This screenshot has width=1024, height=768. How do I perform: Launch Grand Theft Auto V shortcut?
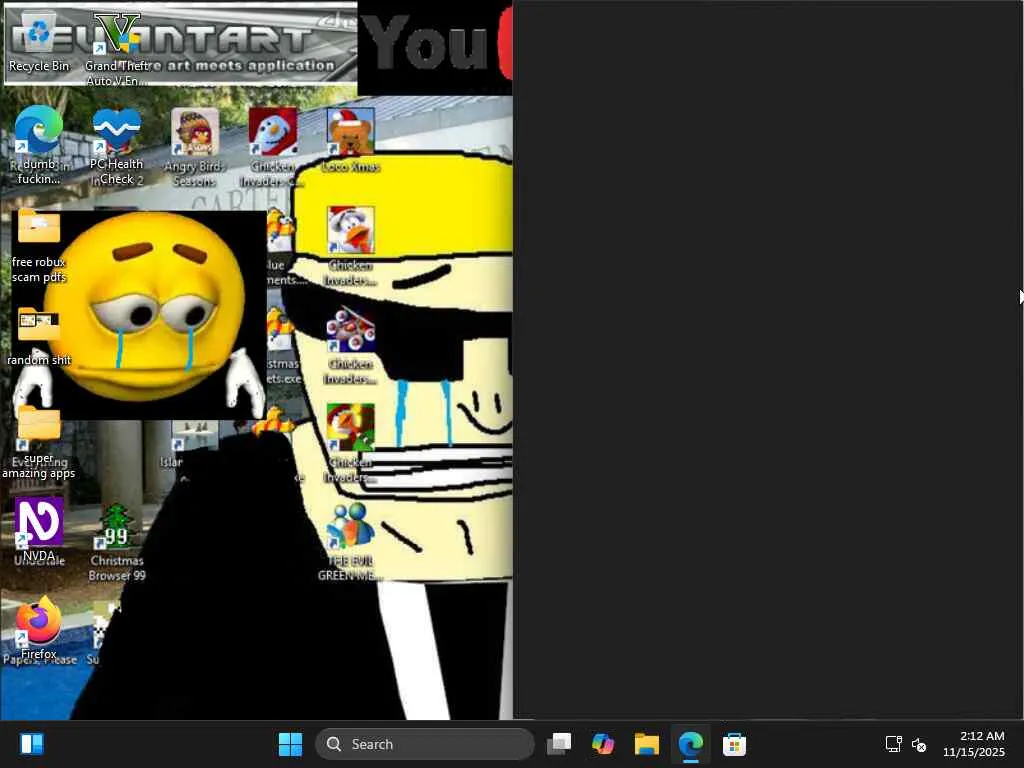coord(117,50)
